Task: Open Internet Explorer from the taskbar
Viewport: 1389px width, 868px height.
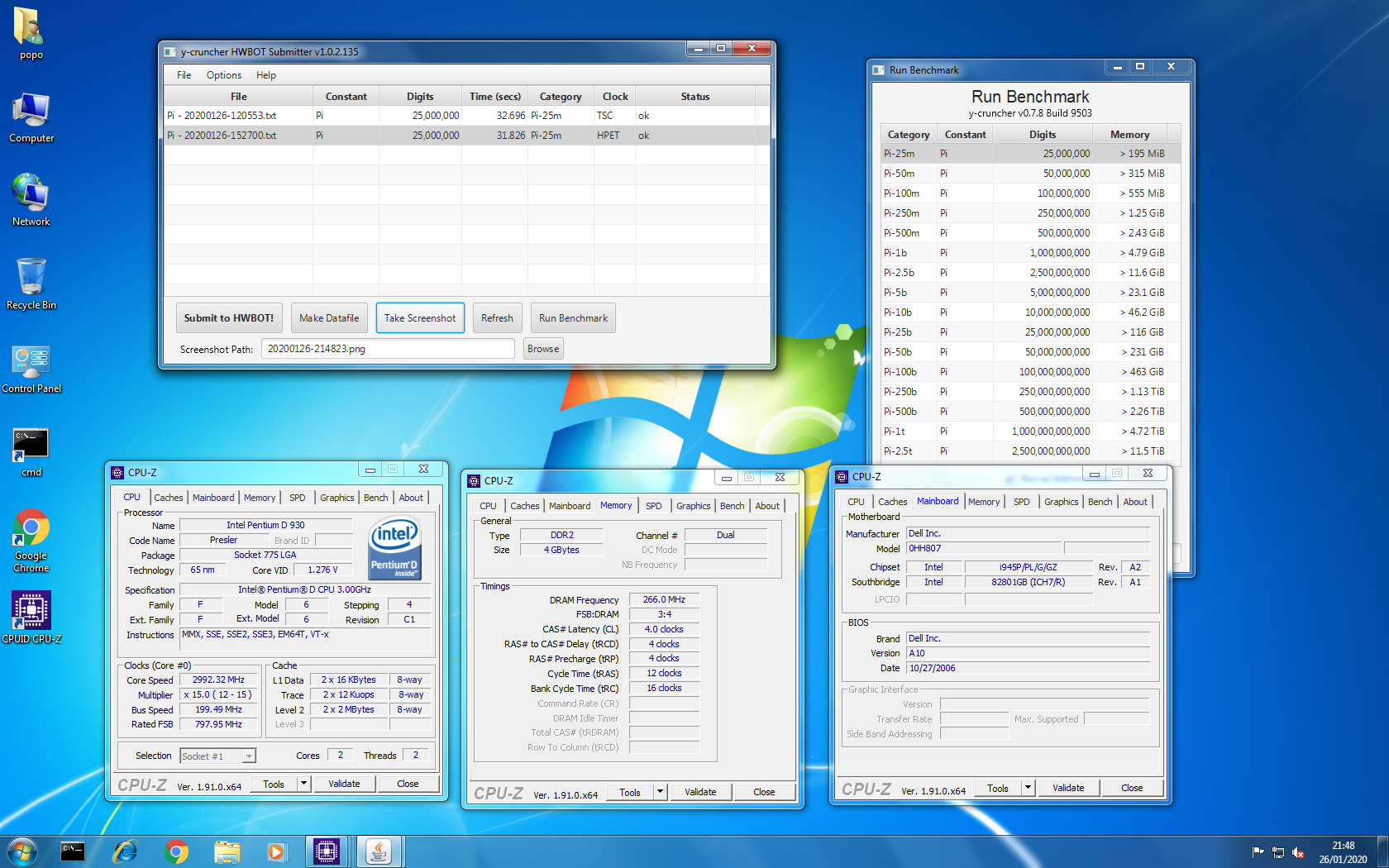Action: pyautogui.click(x=124, y=851)
